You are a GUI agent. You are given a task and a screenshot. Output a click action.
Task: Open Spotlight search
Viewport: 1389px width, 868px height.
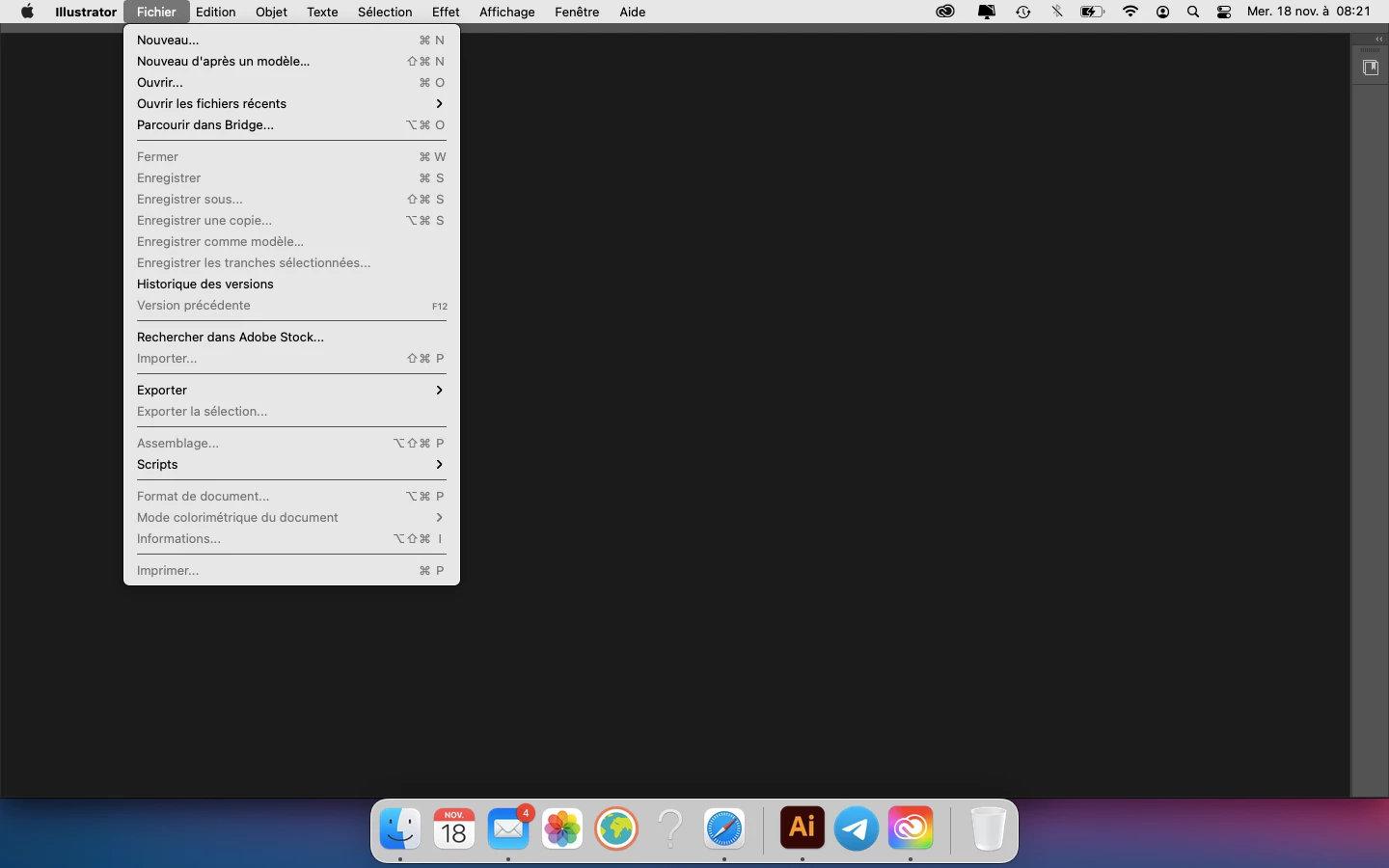pos(1193,12)
